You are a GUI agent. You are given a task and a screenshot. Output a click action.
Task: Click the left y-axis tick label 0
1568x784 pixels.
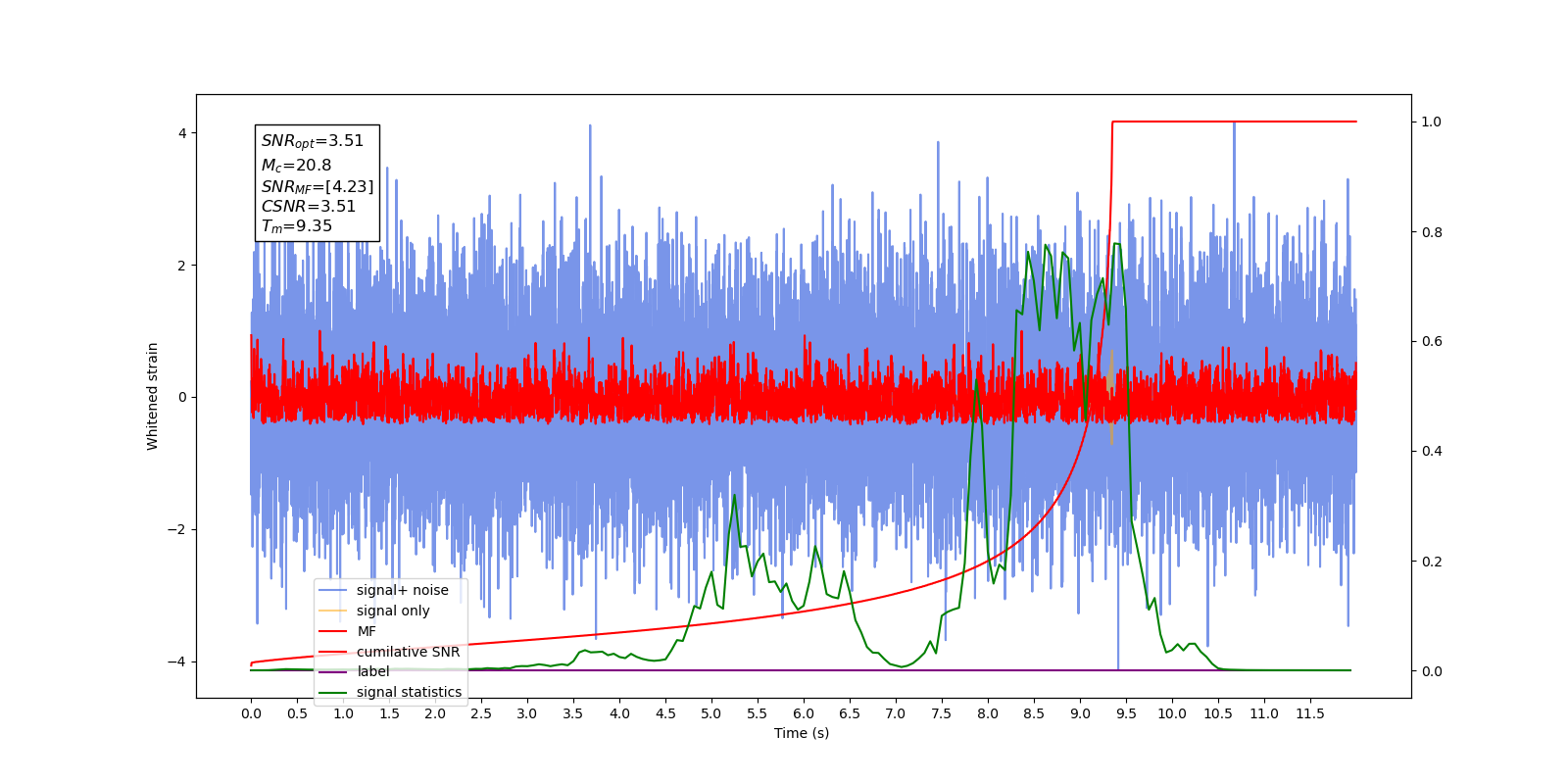point(182,397)
